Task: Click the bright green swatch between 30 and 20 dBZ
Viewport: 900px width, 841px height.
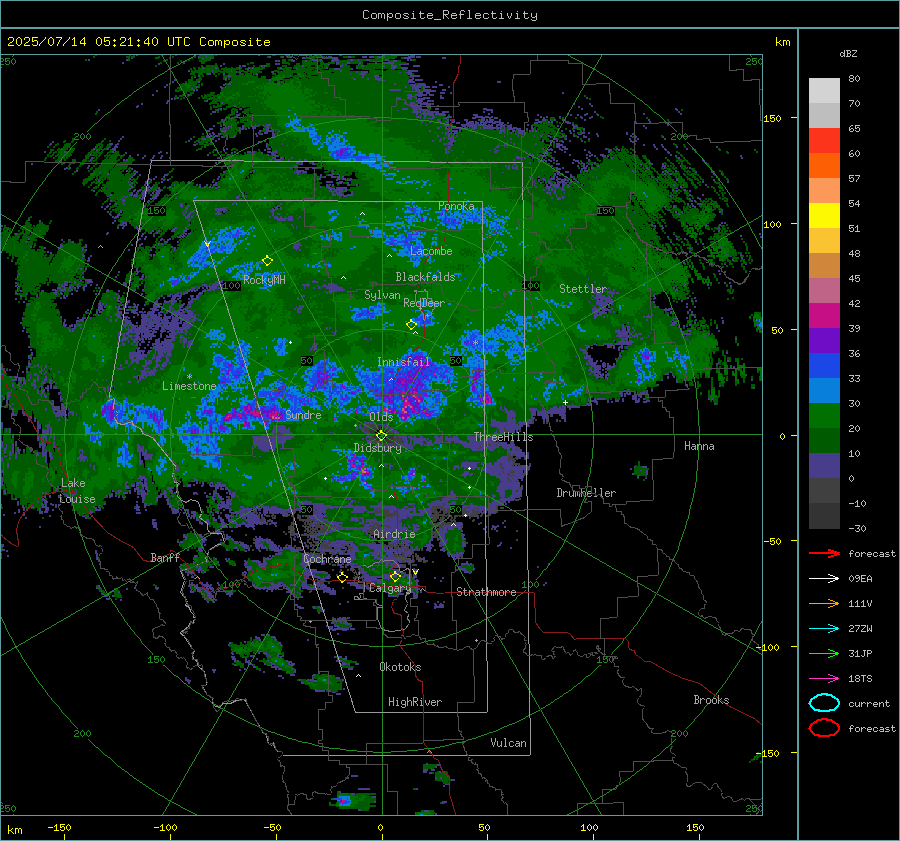Action: 824,415
